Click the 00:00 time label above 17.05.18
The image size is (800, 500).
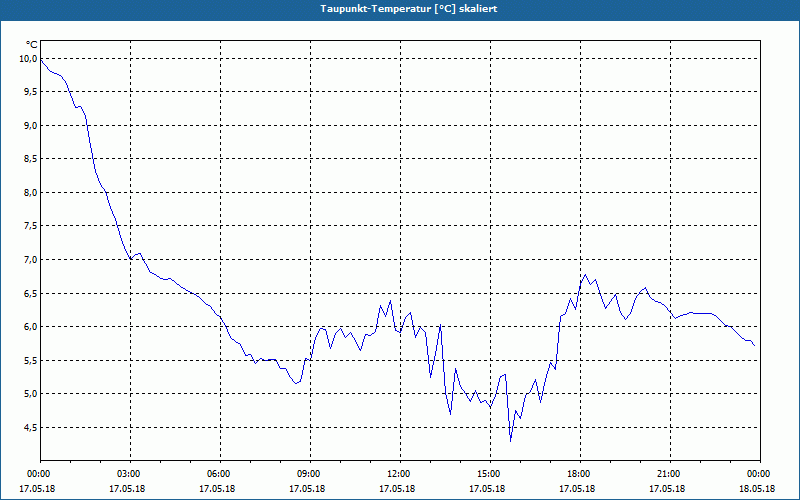click(38, 474)
